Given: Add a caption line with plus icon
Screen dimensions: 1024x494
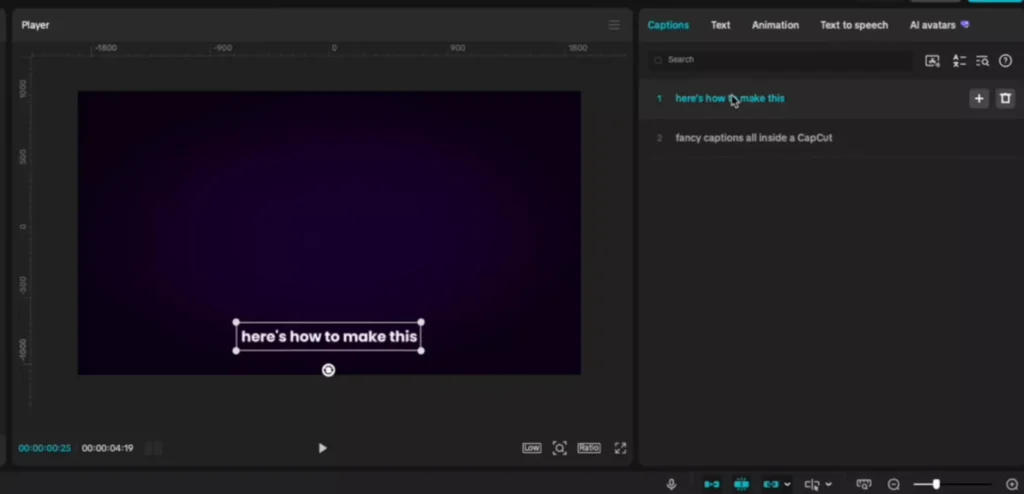Looking at the screenshot, I should pyautogui.click(x=979, y=98).
